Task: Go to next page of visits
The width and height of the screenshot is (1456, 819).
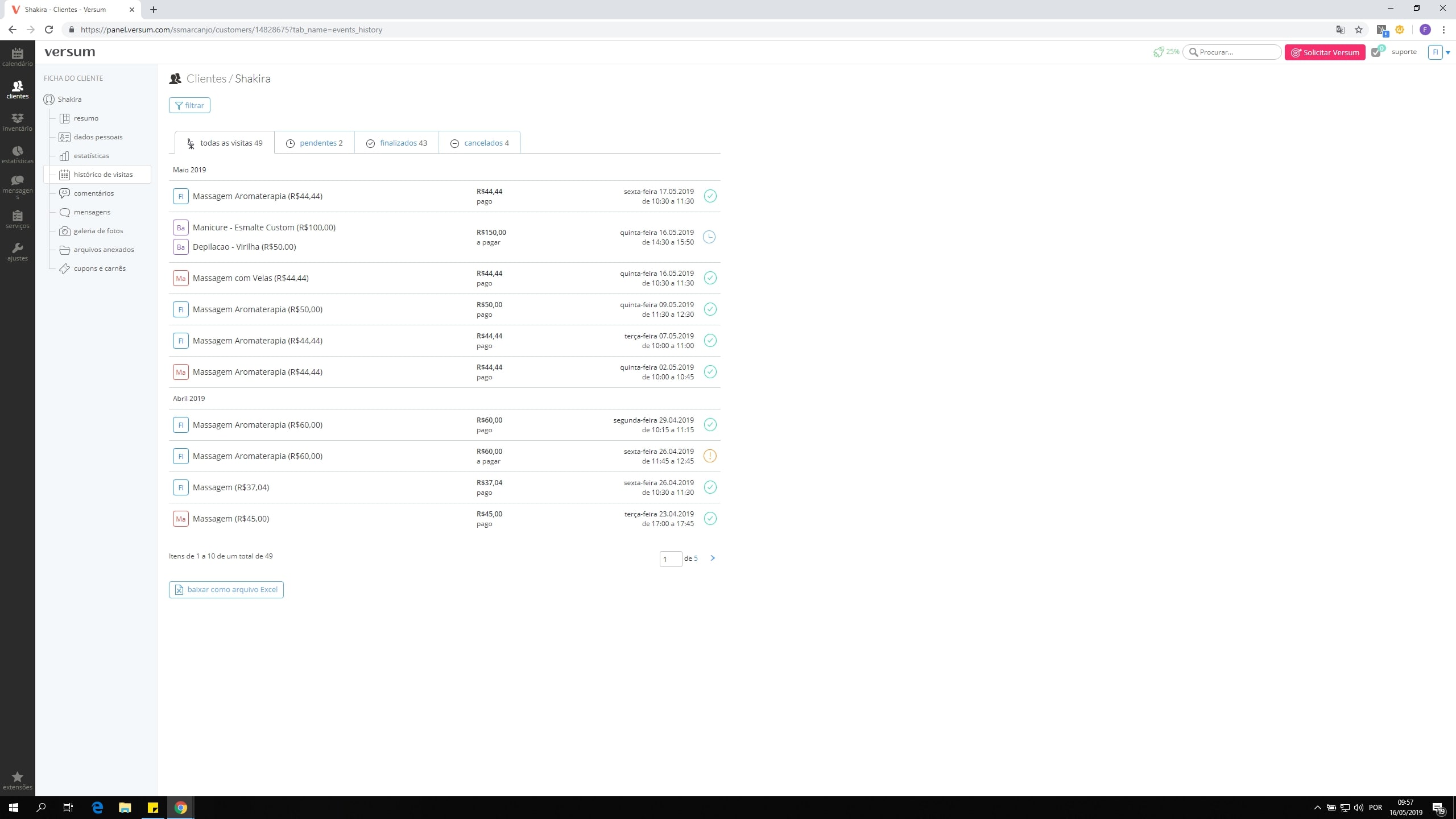Action: (713, 559)
